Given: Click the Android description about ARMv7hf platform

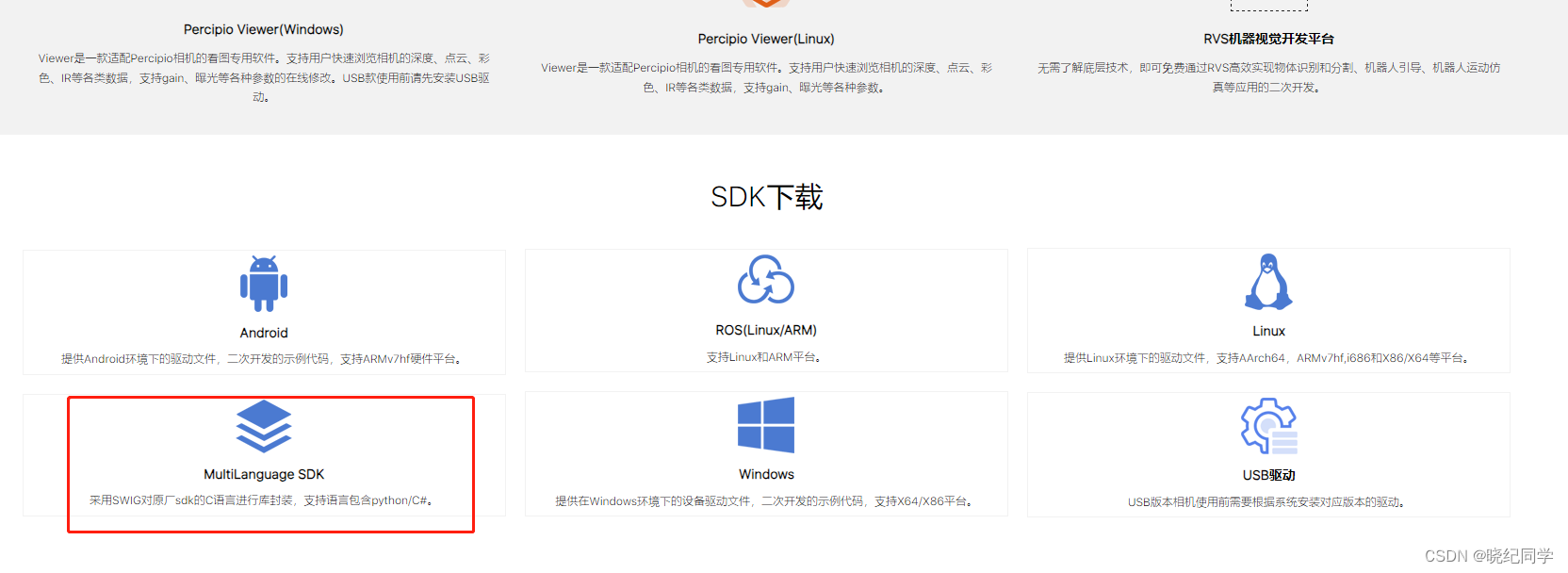Looking at the screenshot, I should click(262, 359).
